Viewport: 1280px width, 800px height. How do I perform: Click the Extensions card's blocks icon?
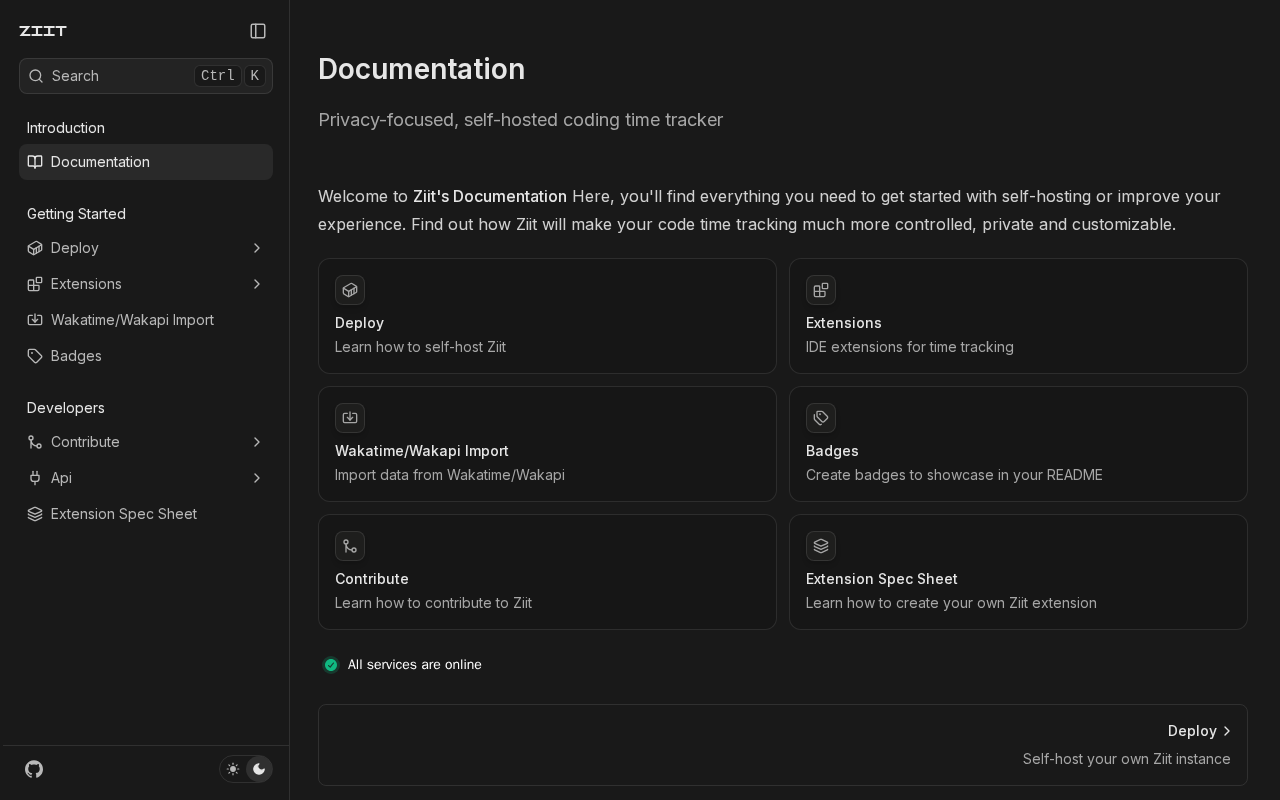coord(821,290)
